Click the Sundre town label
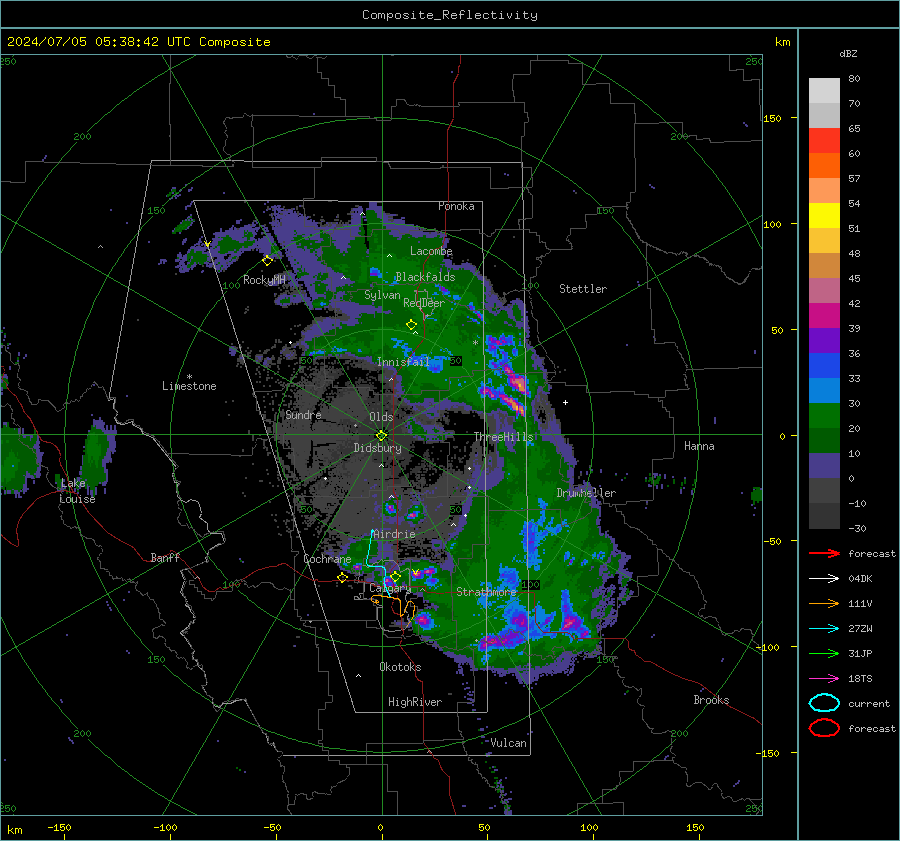This screenshot has height=841, width=900. (x=303, y=415)
